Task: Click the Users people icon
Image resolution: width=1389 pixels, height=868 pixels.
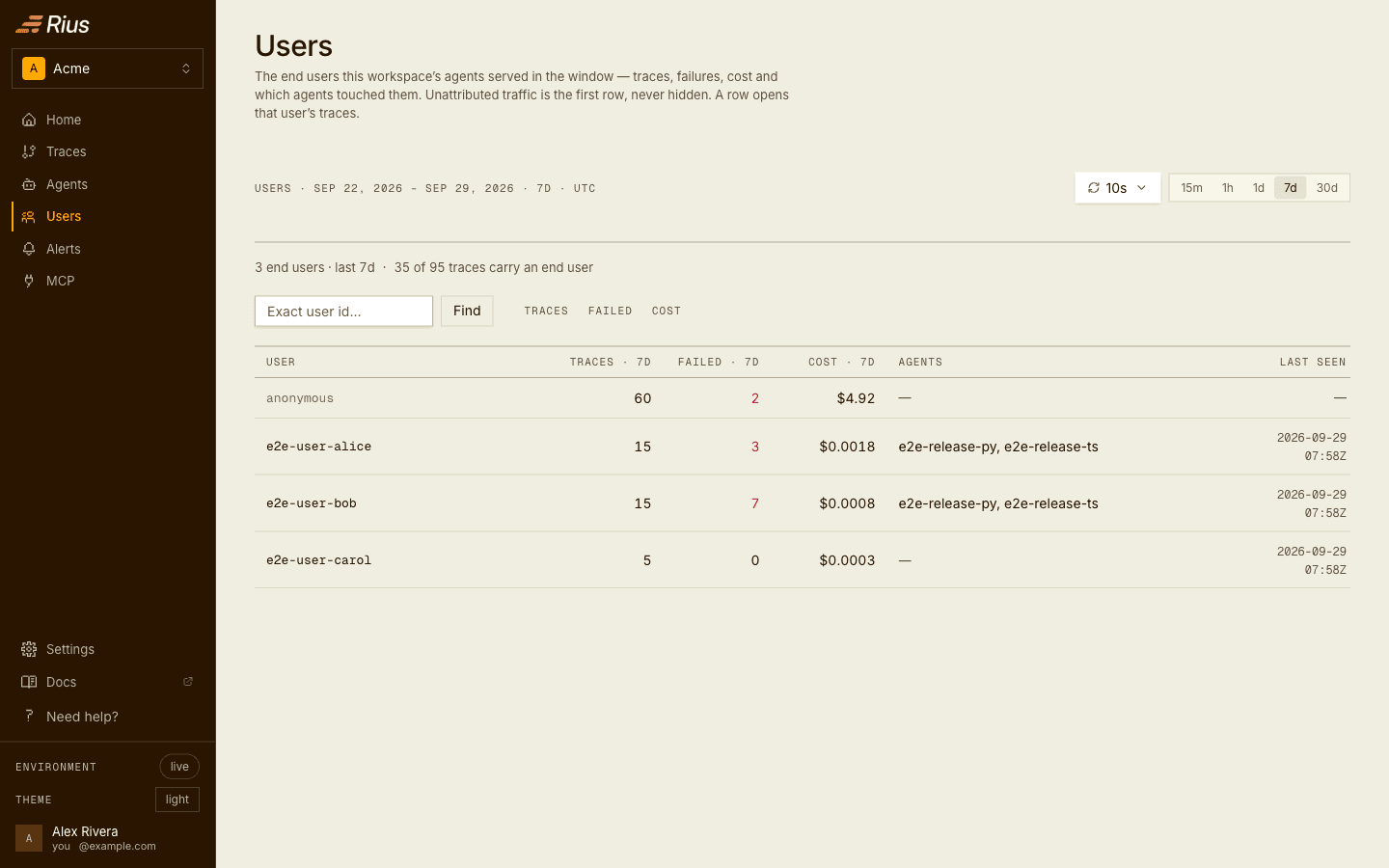Action: pos(29,216)
